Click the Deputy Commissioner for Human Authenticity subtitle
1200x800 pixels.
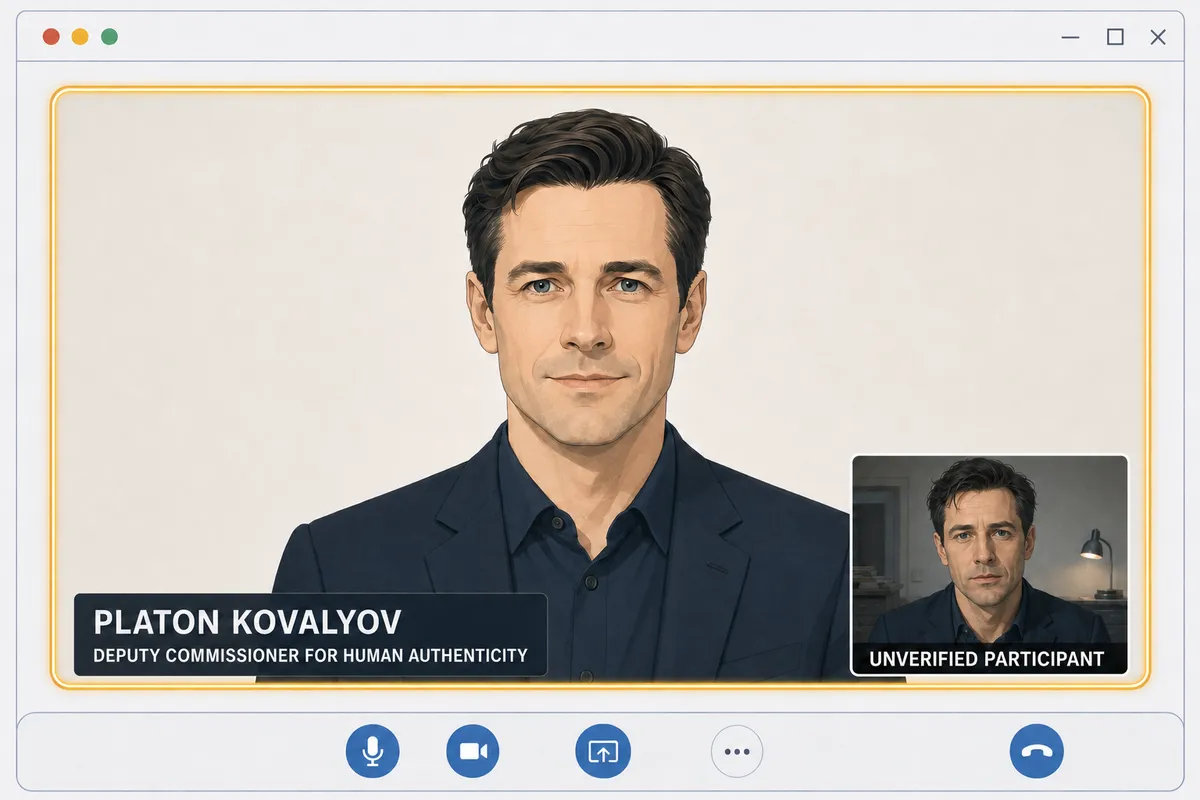click(x=310, y=656)
